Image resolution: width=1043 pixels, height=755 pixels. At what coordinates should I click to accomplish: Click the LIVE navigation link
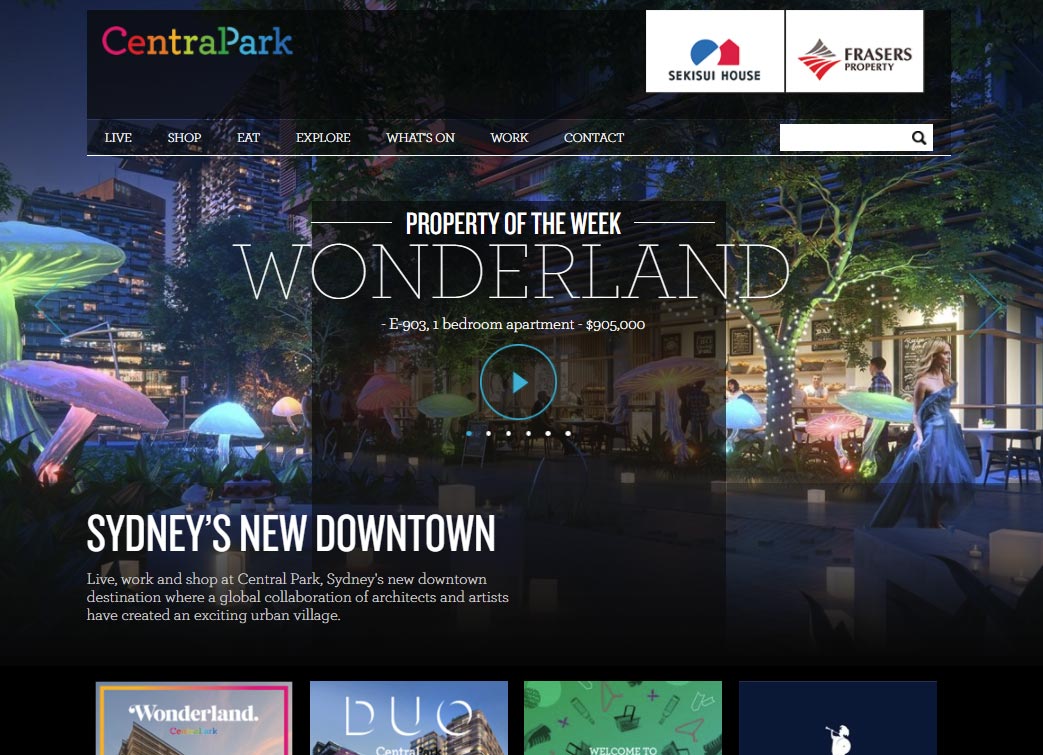118,138
